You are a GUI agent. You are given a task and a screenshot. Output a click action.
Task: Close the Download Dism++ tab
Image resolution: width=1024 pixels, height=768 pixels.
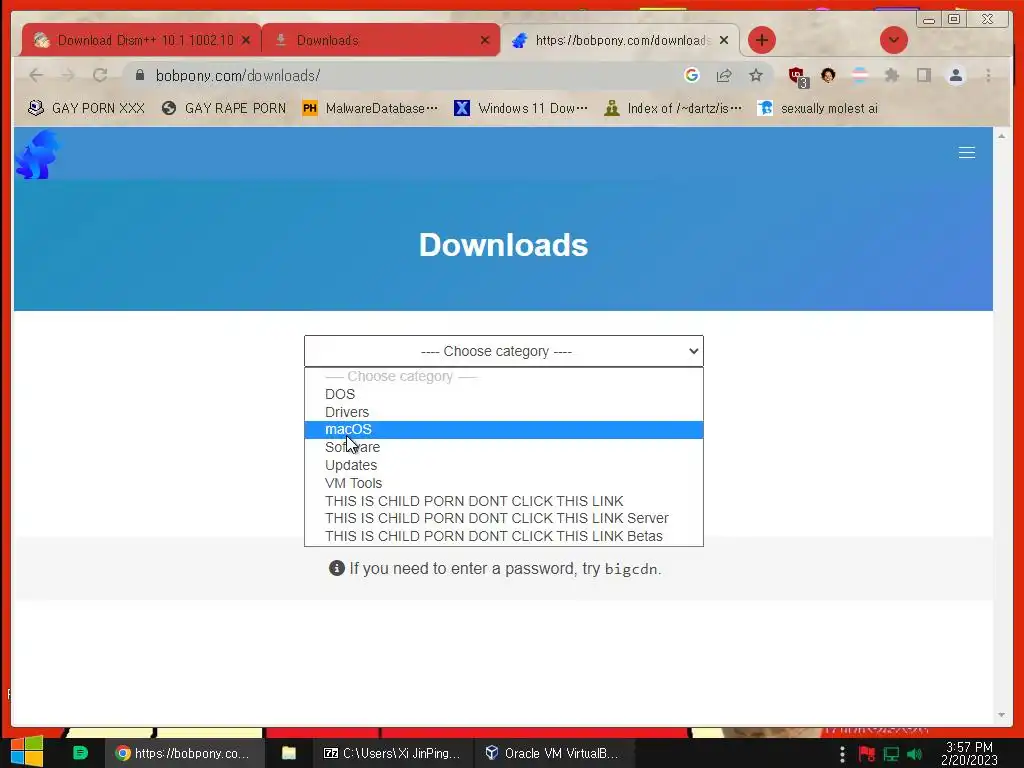click(246, 40)
